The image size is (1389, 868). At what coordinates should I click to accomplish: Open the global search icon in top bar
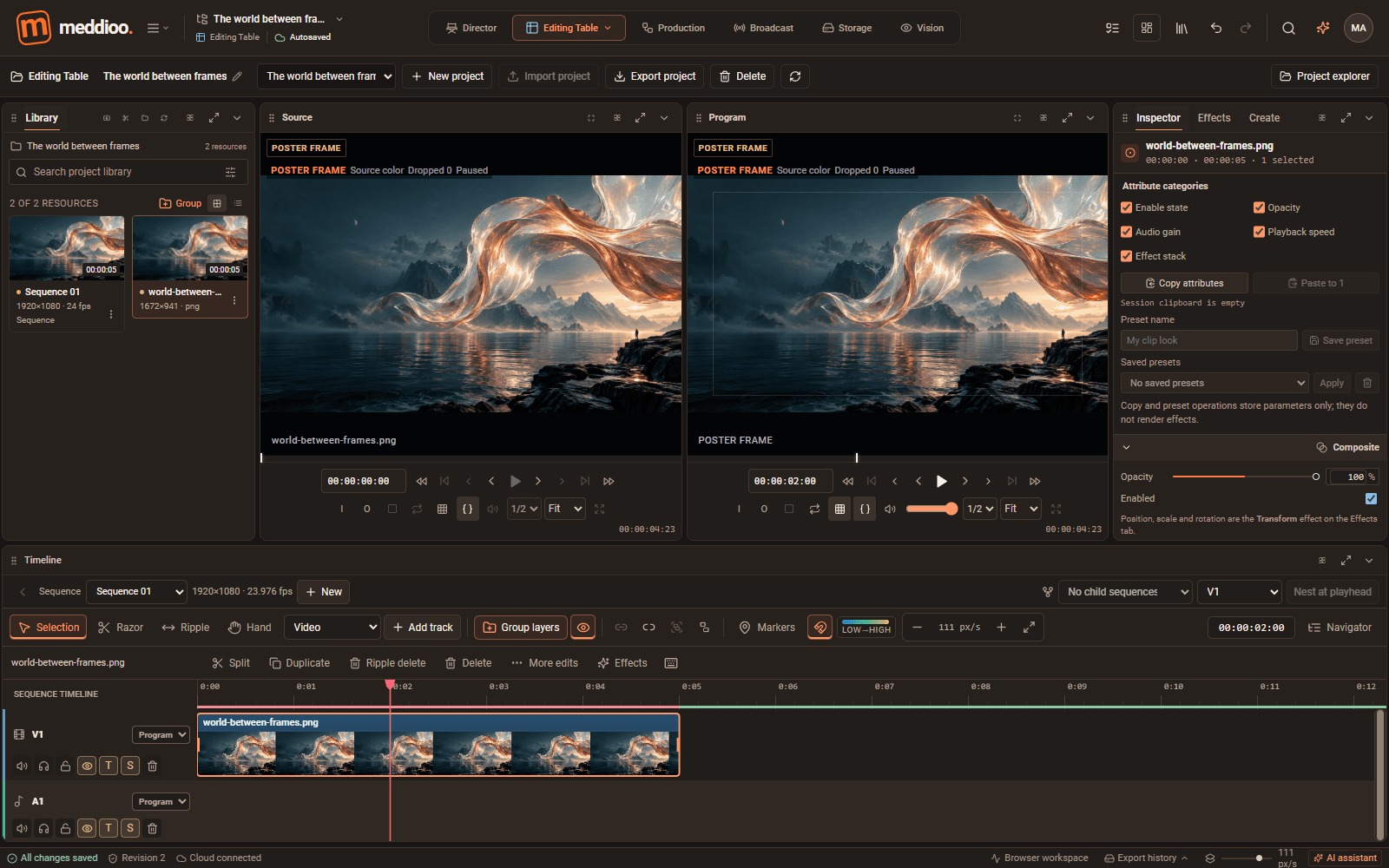pos(1288,28)
